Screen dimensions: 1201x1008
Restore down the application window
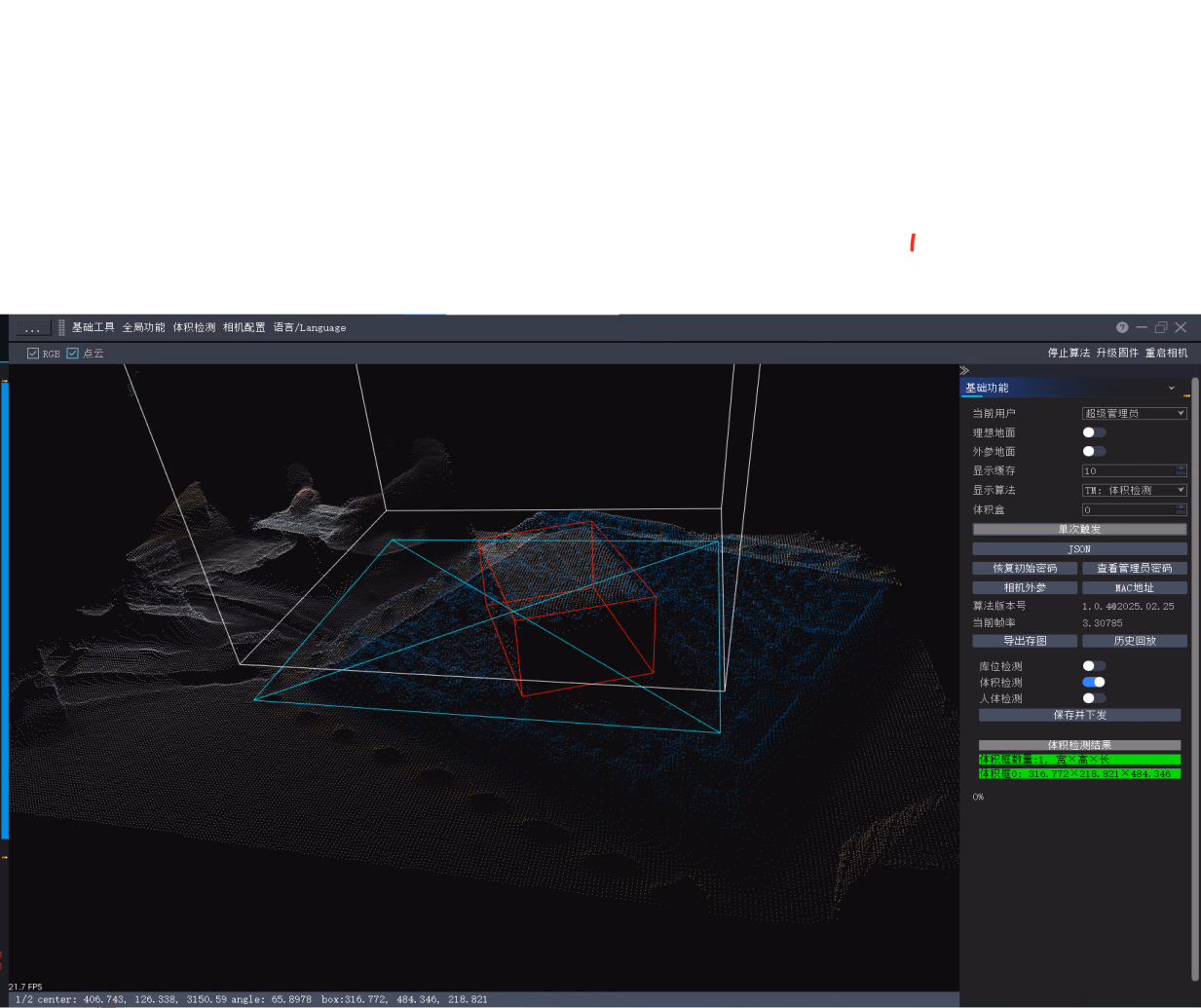click(1160, 327)
